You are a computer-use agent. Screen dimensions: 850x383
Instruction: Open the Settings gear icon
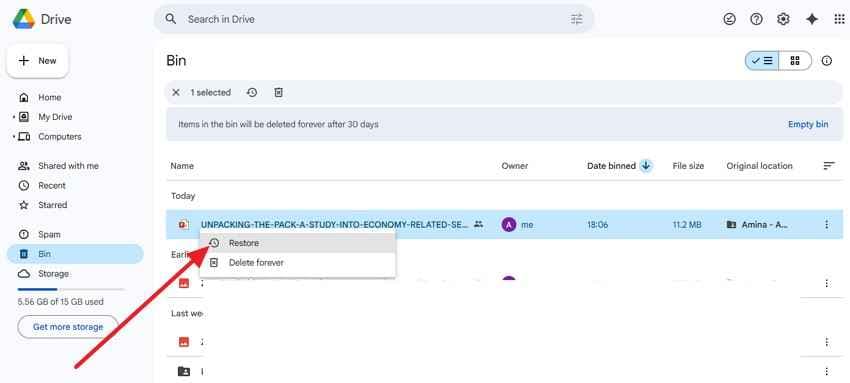pyautogui.click(x=783, y=19)
